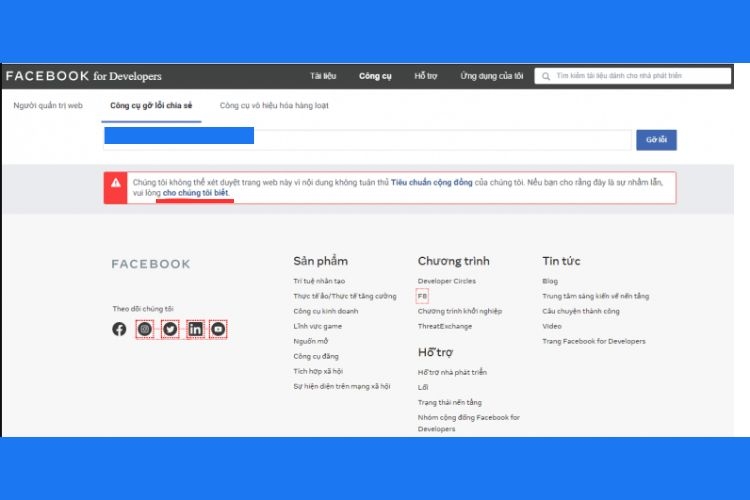This screenshot has width=750, height=500.
Task: Open Nhóm cộng đồng Facebook for Developers link
Action: coord(469,423)
